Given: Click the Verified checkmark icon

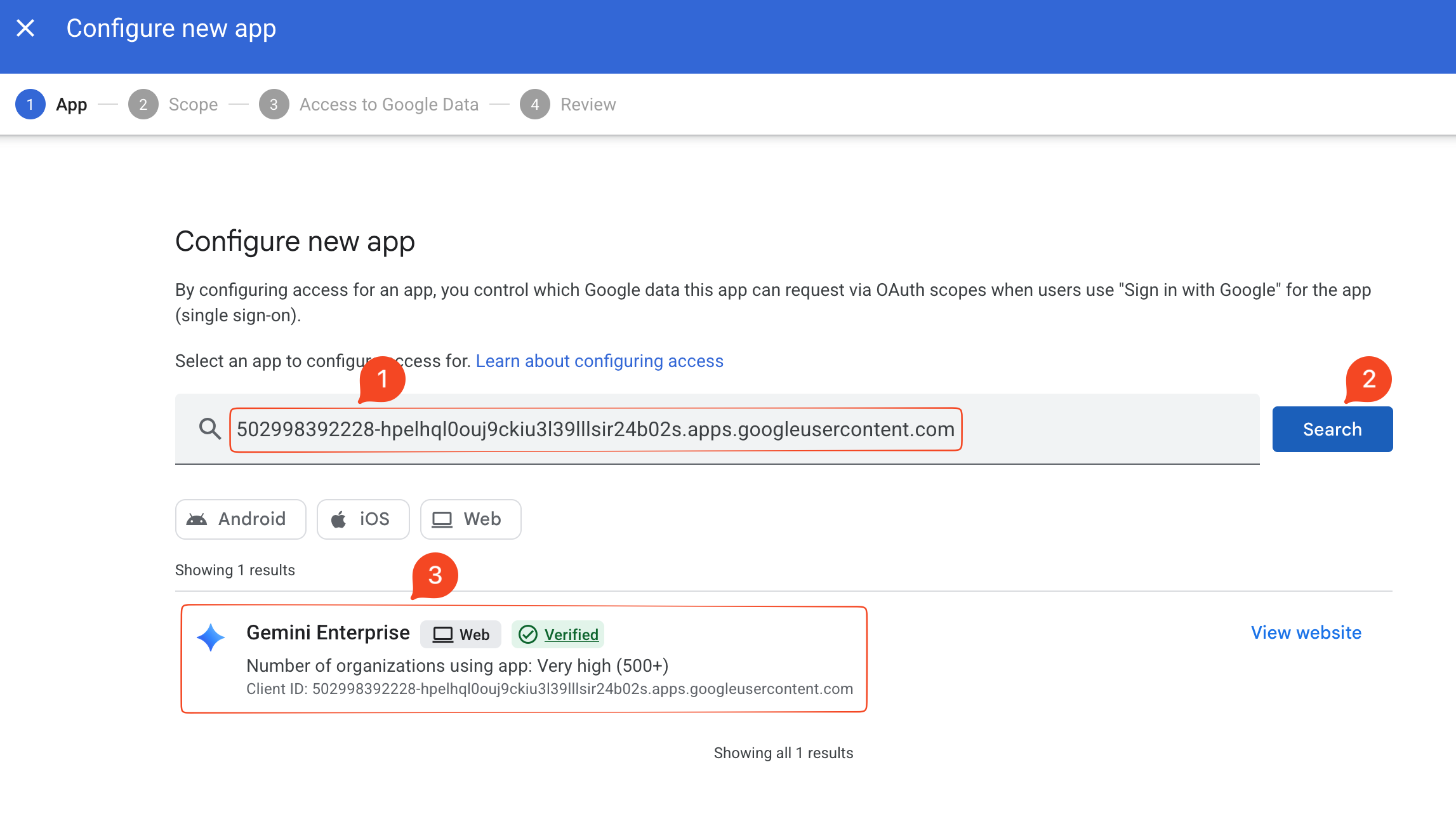Looking at the screenshot, I should tap(528, 634).
